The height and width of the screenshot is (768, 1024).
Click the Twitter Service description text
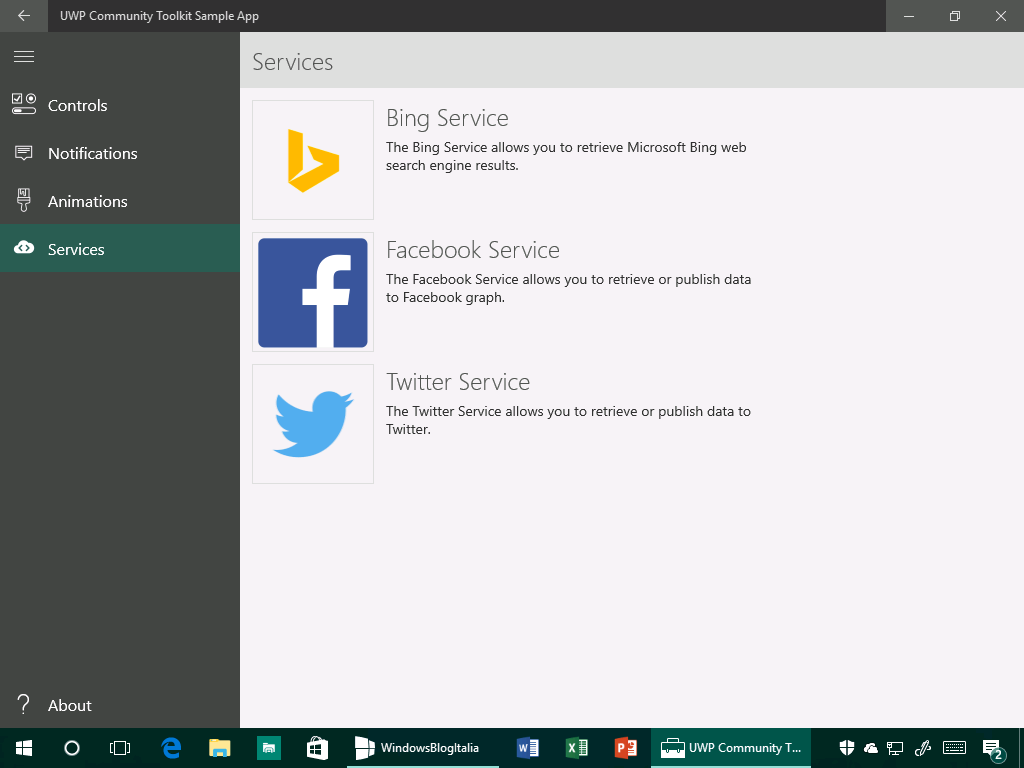(568, 420)
